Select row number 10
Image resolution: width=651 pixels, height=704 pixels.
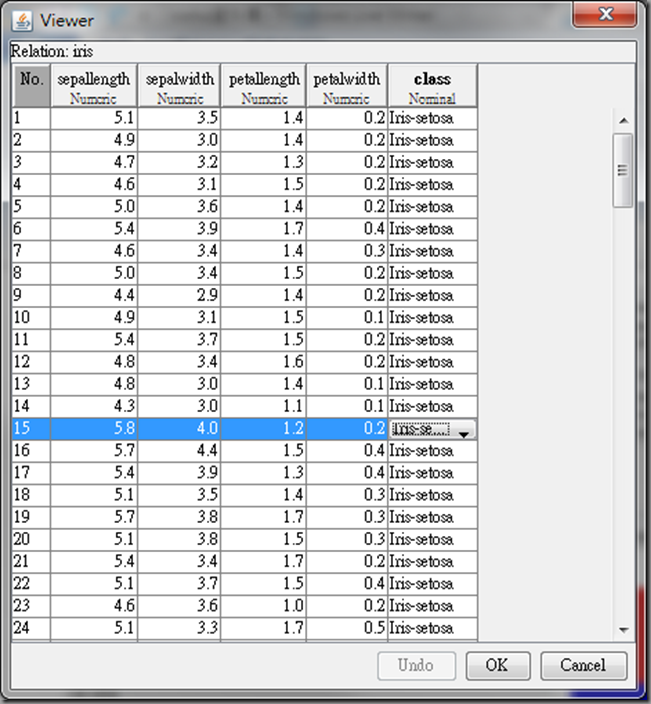pos(31,317)
